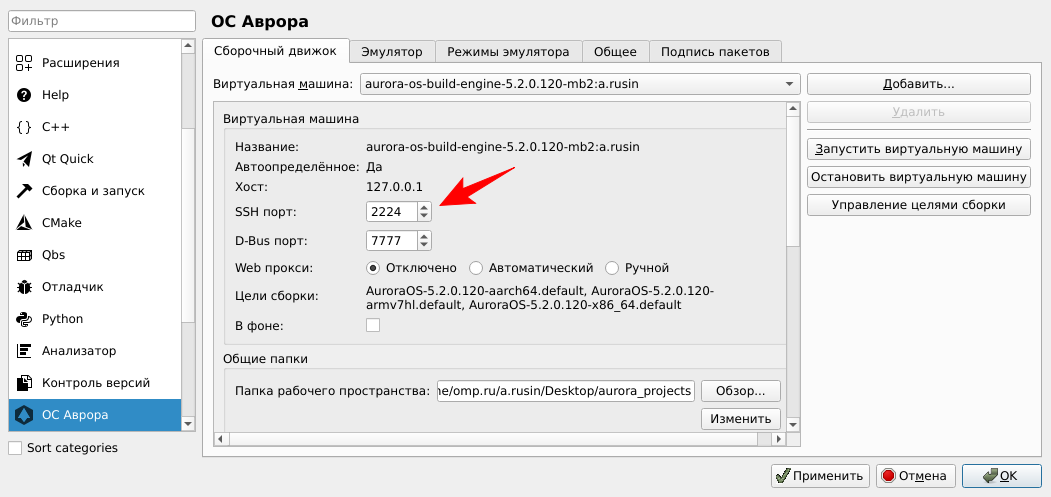Increase SSH порт value with up arrow
Viewport: 1051px width, 497px height.
[x=425, y=207]
